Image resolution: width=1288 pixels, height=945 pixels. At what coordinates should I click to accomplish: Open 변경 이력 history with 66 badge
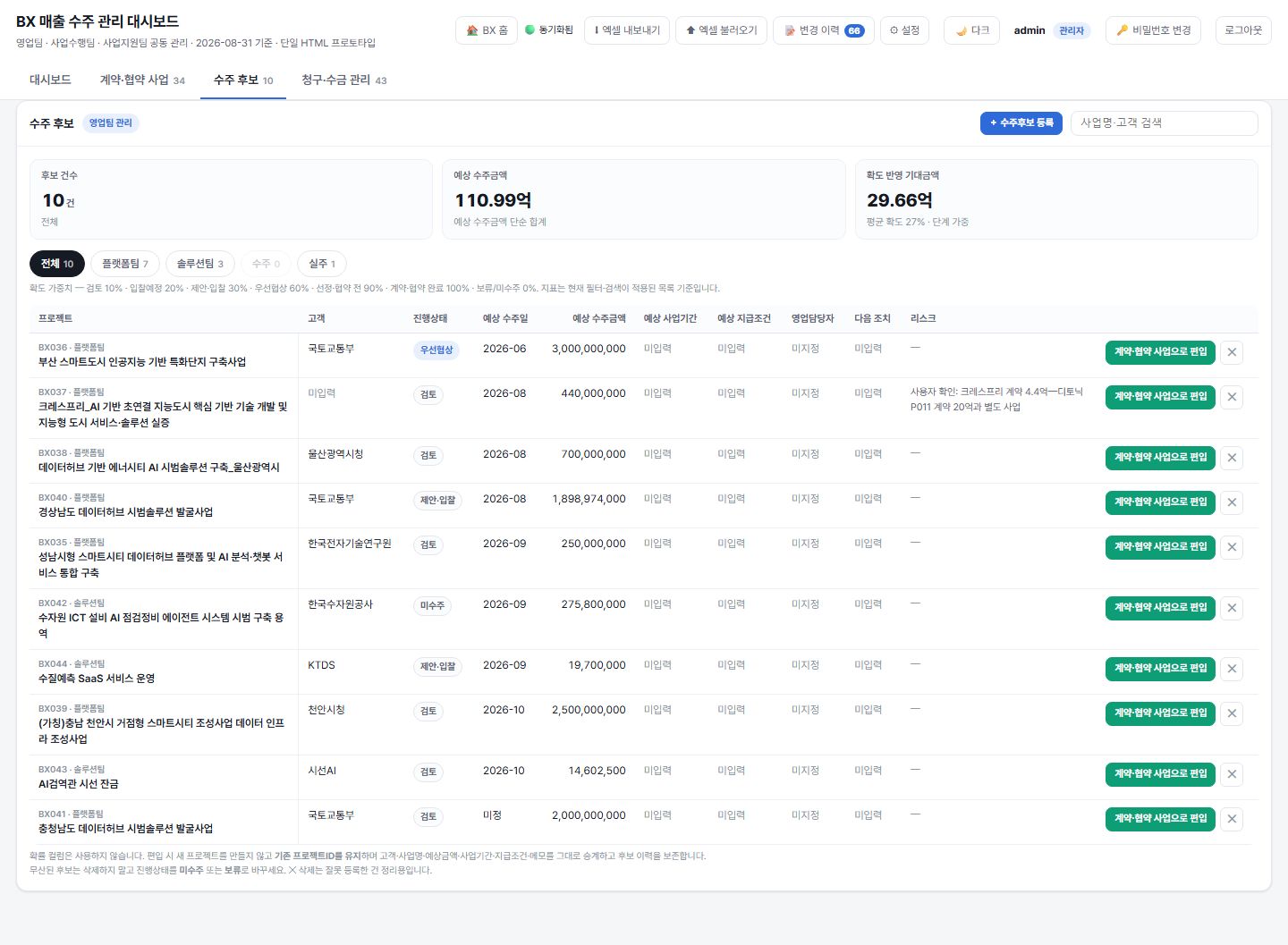(823, 30)
